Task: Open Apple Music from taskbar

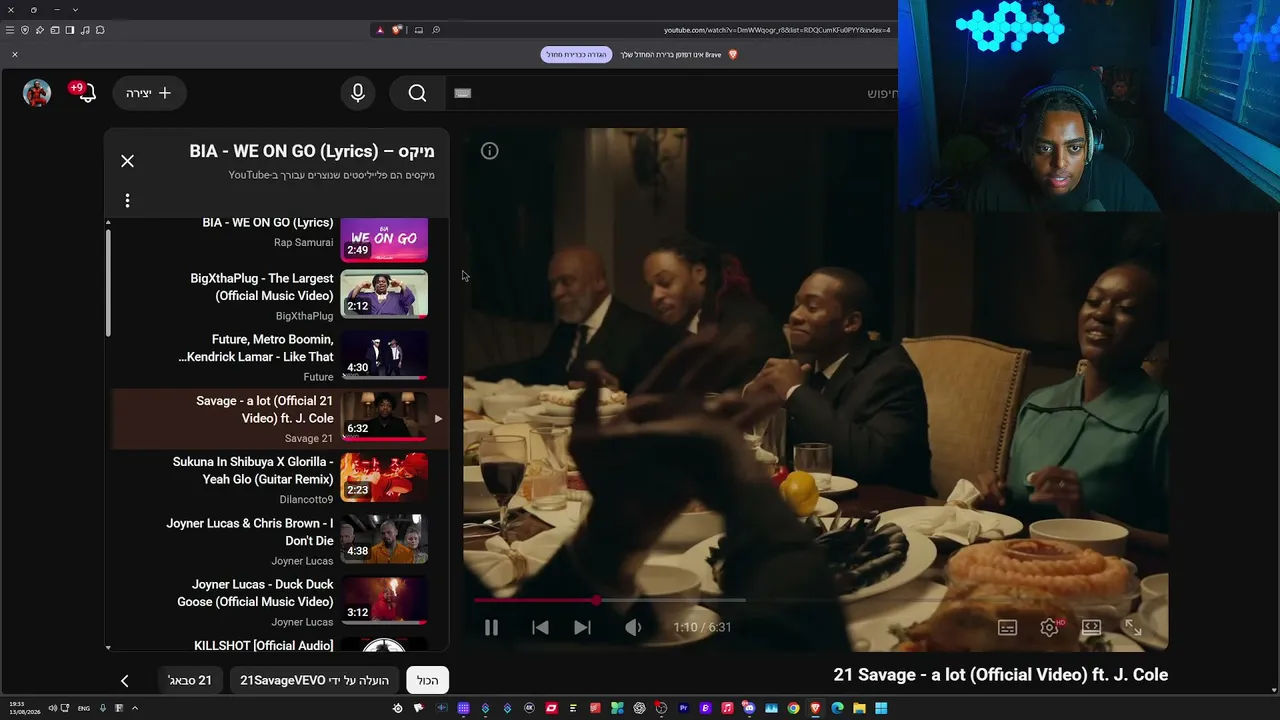Action: pos(727,708)
